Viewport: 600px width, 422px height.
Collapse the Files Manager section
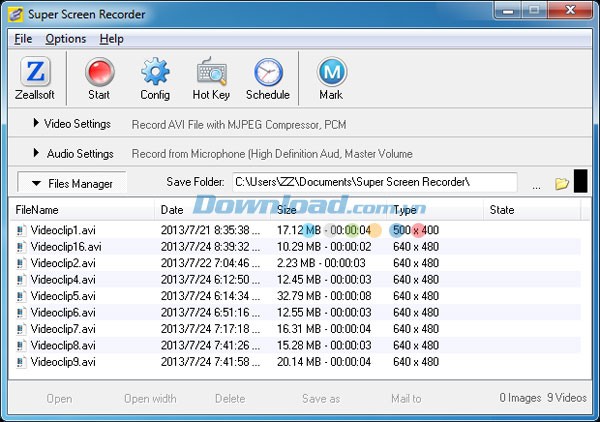[72, 183]
